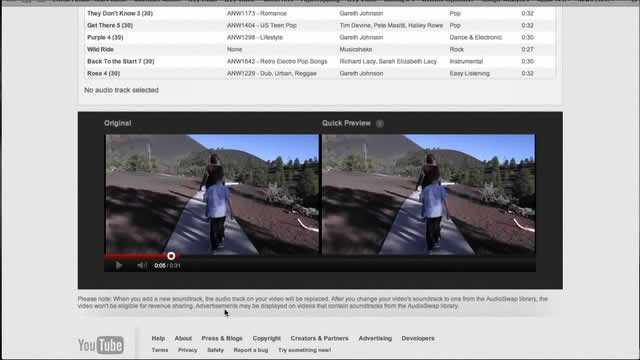Click album ANW1642 - Retro Electro Pop Songs

[x=277, y=61]
